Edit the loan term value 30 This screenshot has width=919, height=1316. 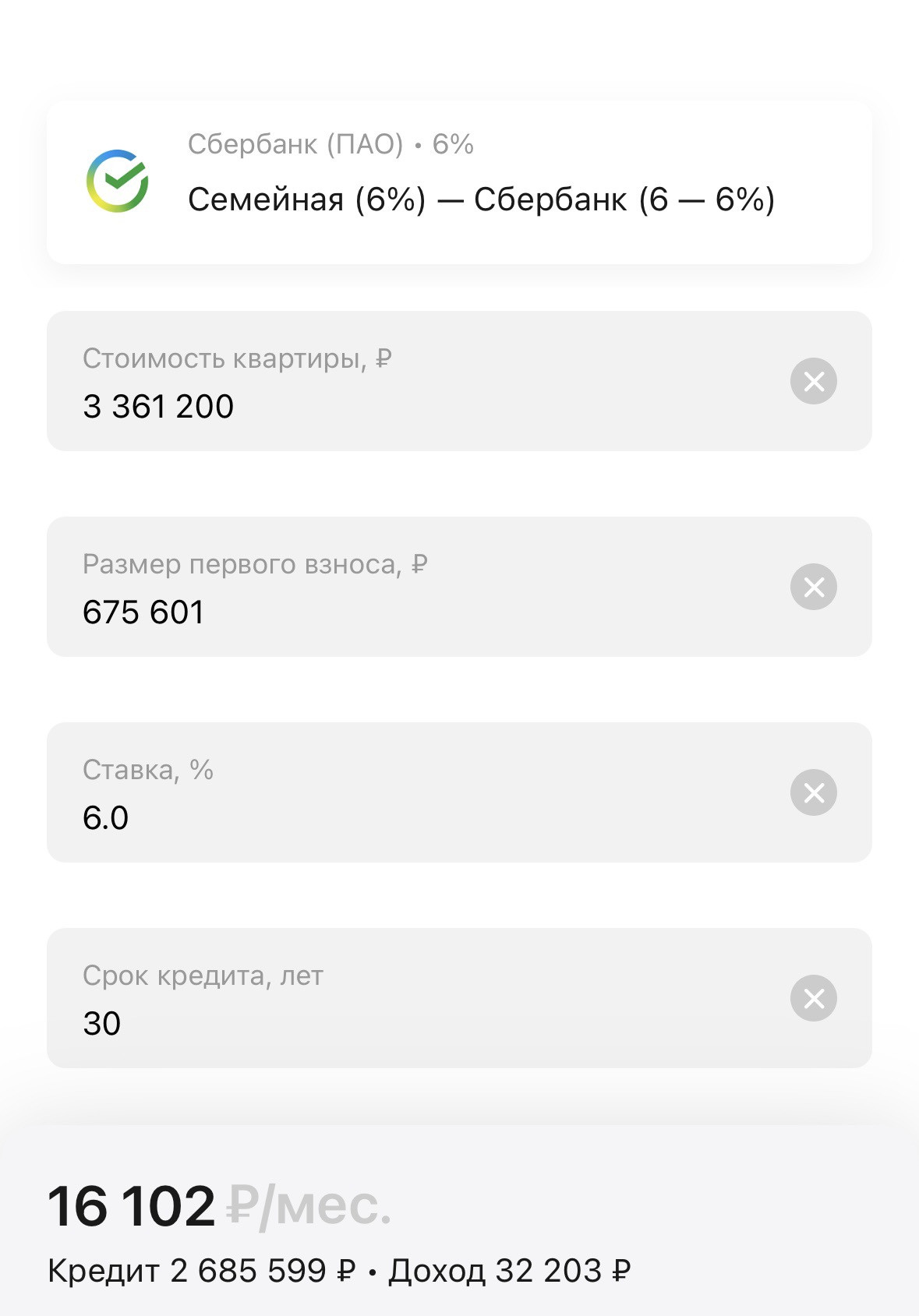(102, 1024)
